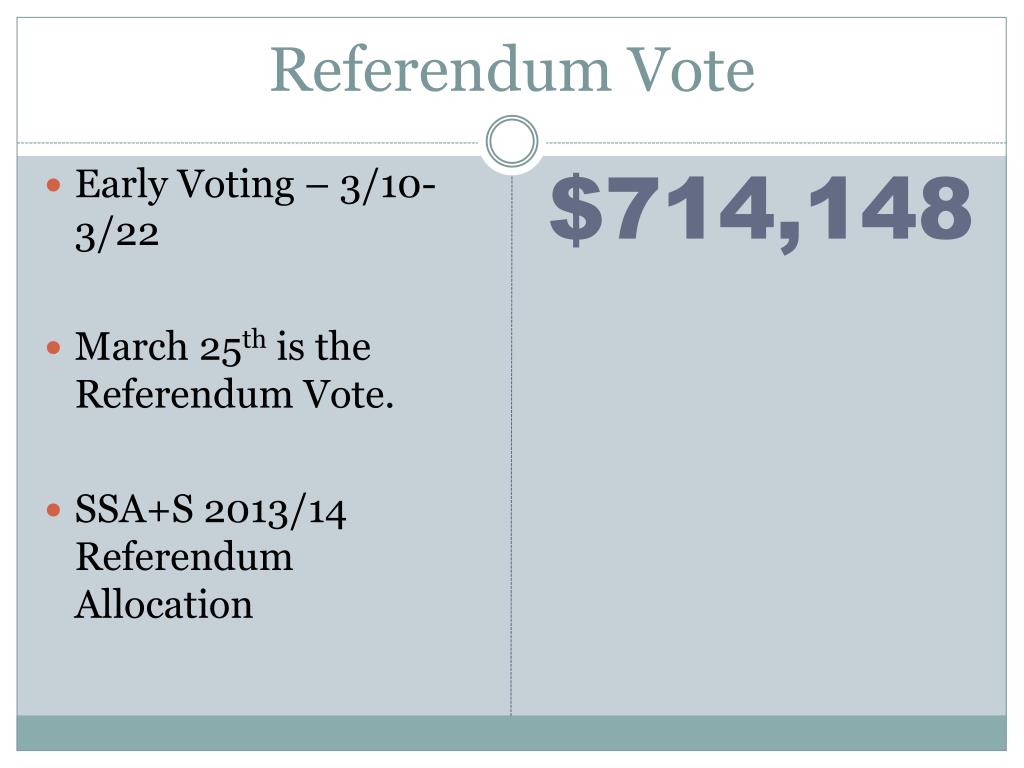
Task: Click the word Allocation in the last bullet
Action: pyautogui.click(x=164, y=604)
